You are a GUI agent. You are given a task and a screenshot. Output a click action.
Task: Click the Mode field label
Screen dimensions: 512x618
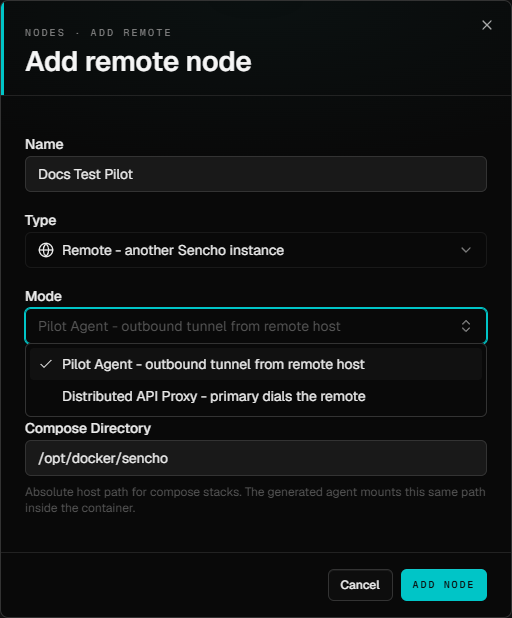[x=43, y=296]
